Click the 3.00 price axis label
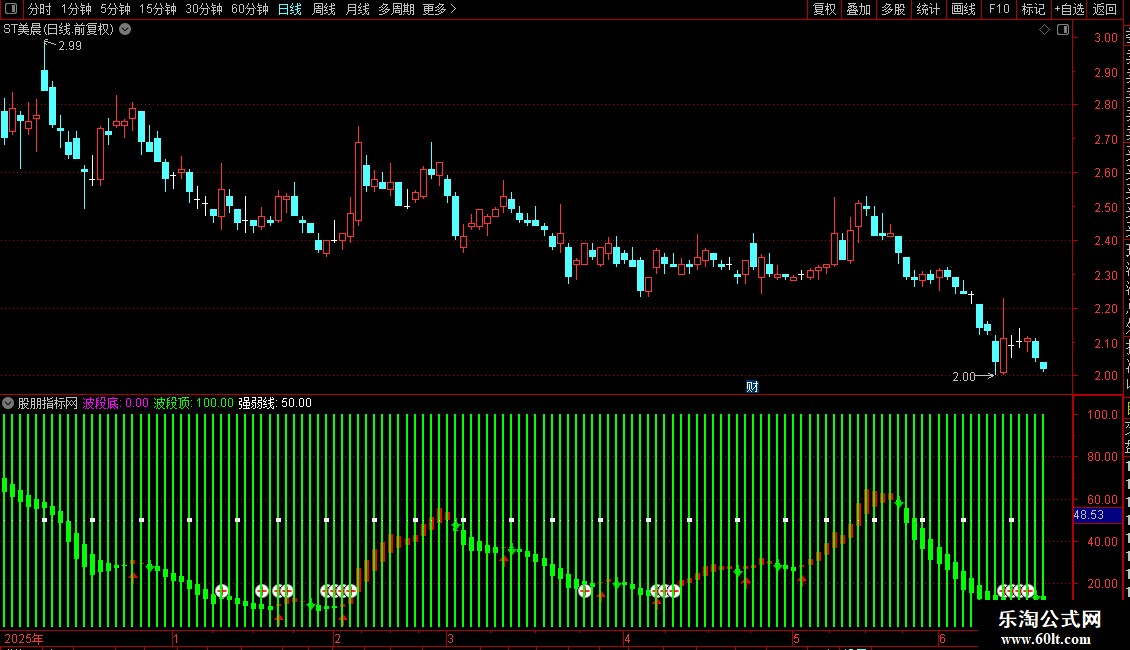 pos(1105,38)
